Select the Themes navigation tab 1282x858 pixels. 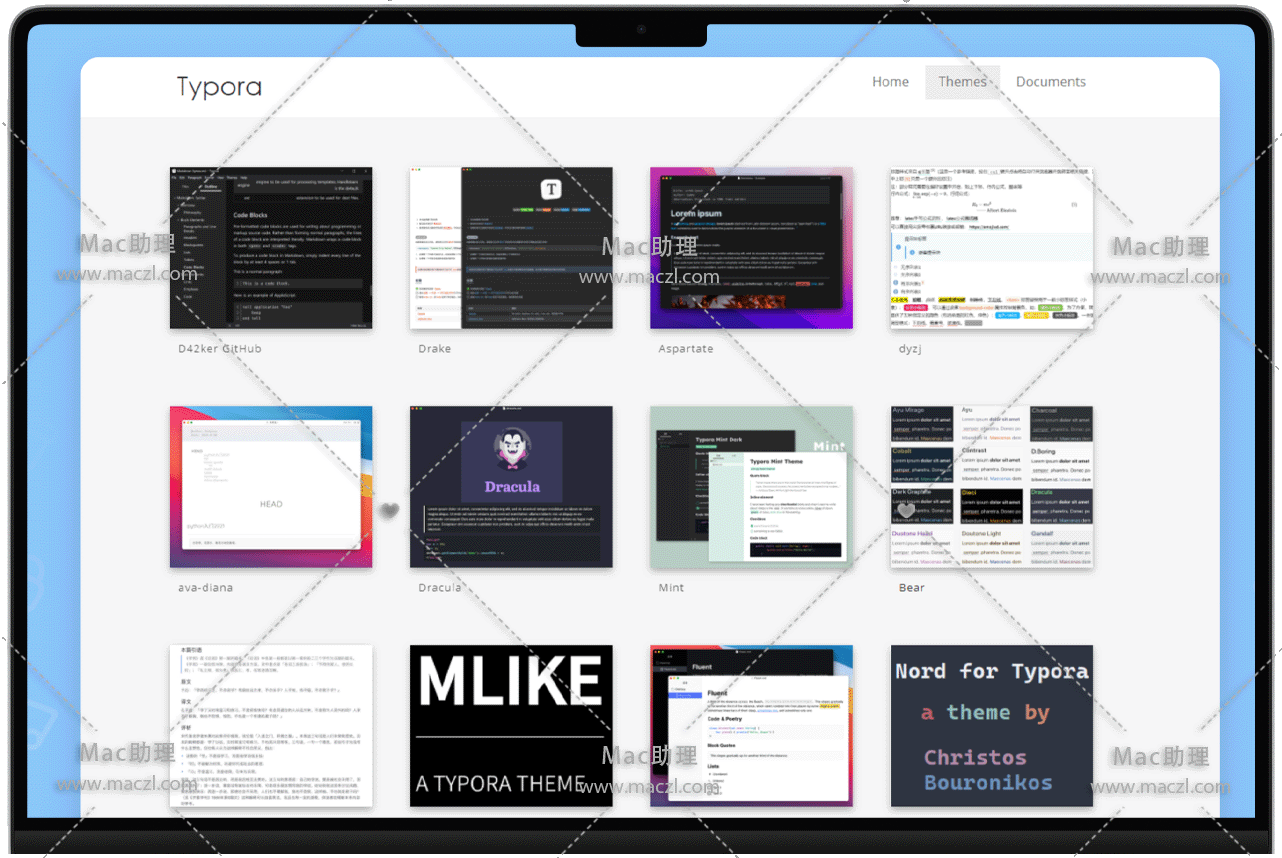coord(962,82)
